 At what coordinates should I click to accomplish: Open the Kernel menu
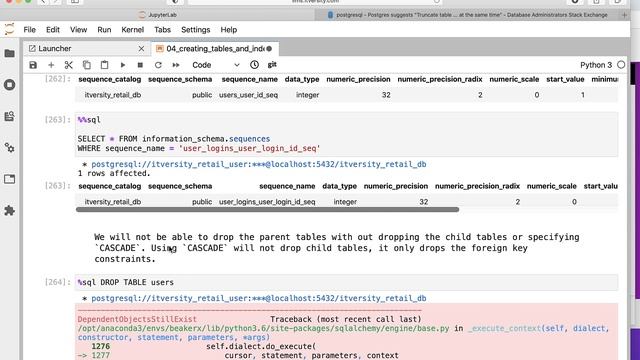tap(133, 30)
